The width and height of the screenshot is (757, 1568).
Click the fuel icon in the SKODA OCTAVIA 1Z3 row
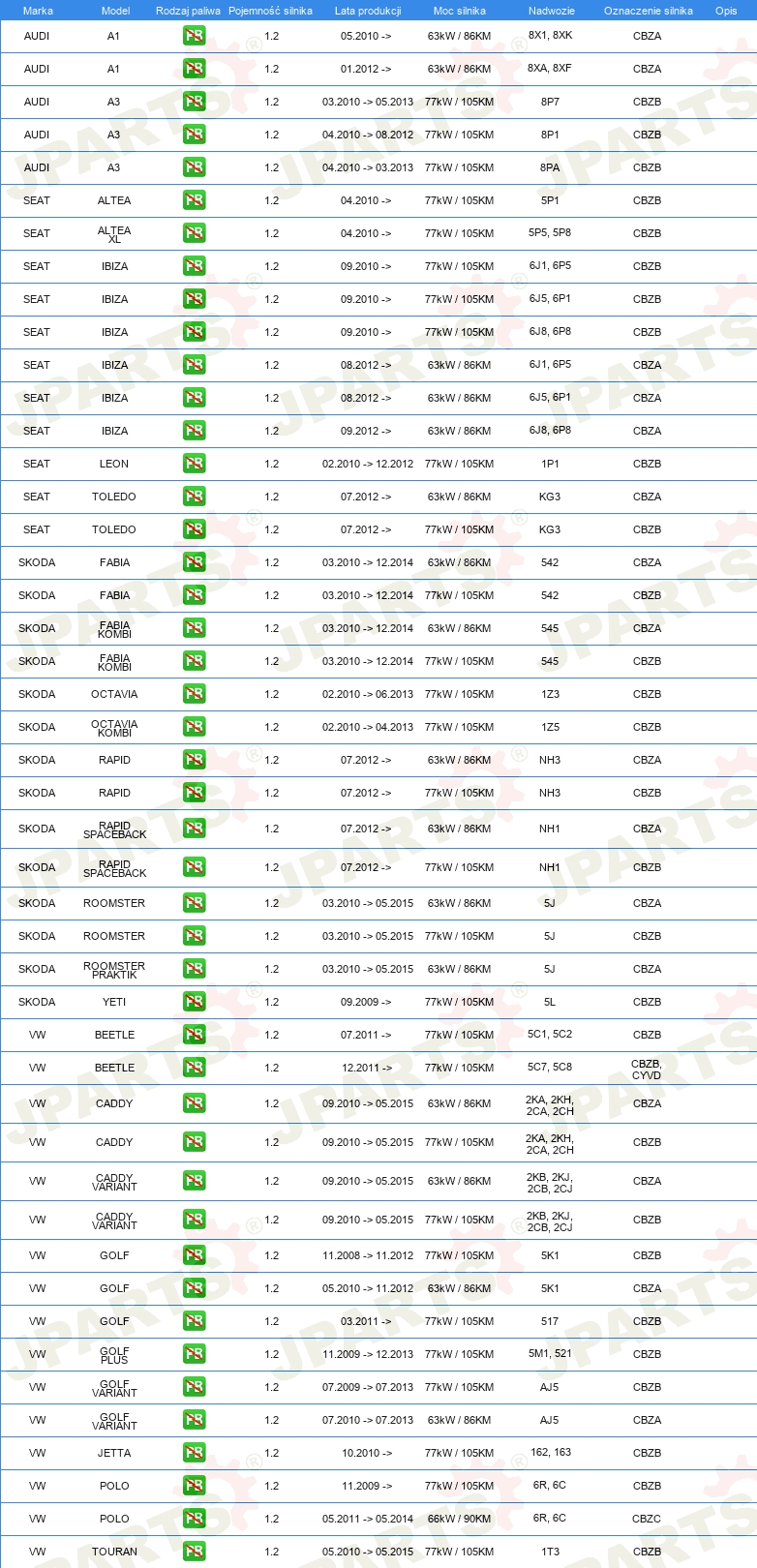tap(194, 694)
